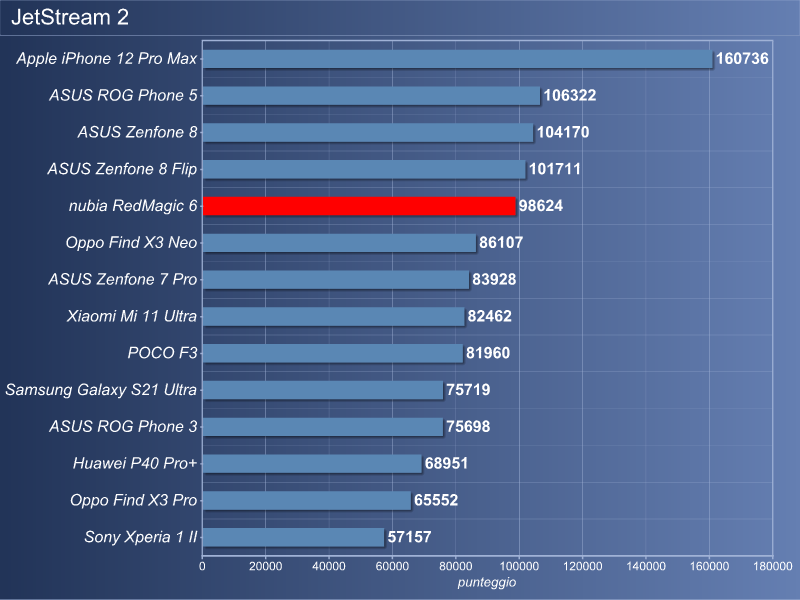Select the ASUS ROG Phone 3 label

pos(123,427)
